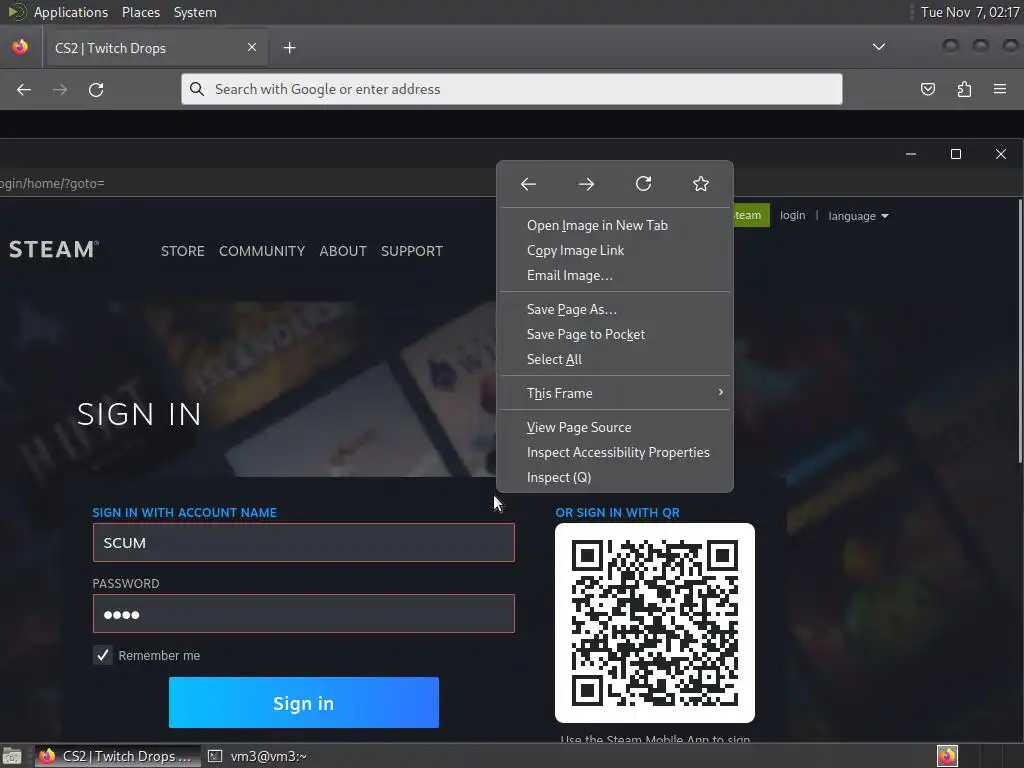
Task: Open a new tab with plus icon
Action: point(289,48)
